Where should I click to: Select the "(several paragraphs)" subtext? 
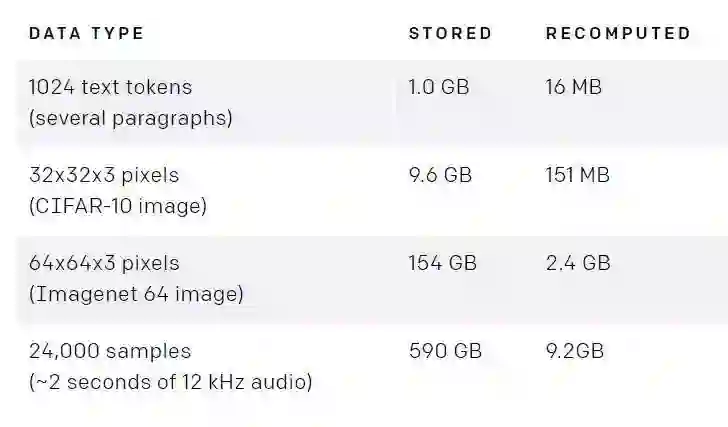pyautogui.click(x=130, y=118)
